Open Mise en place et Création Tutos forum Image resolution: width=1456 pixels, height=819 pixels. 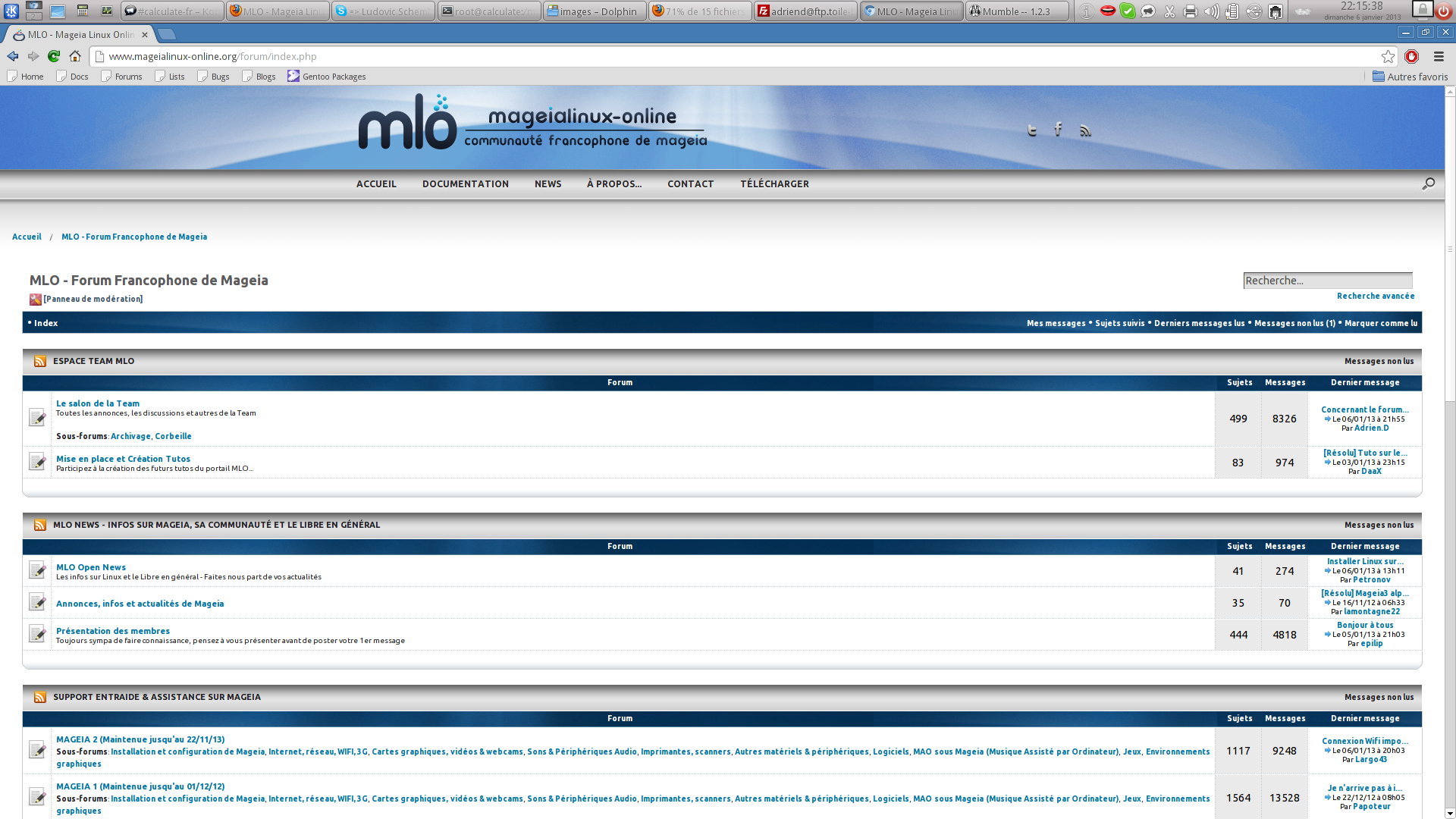123,459
